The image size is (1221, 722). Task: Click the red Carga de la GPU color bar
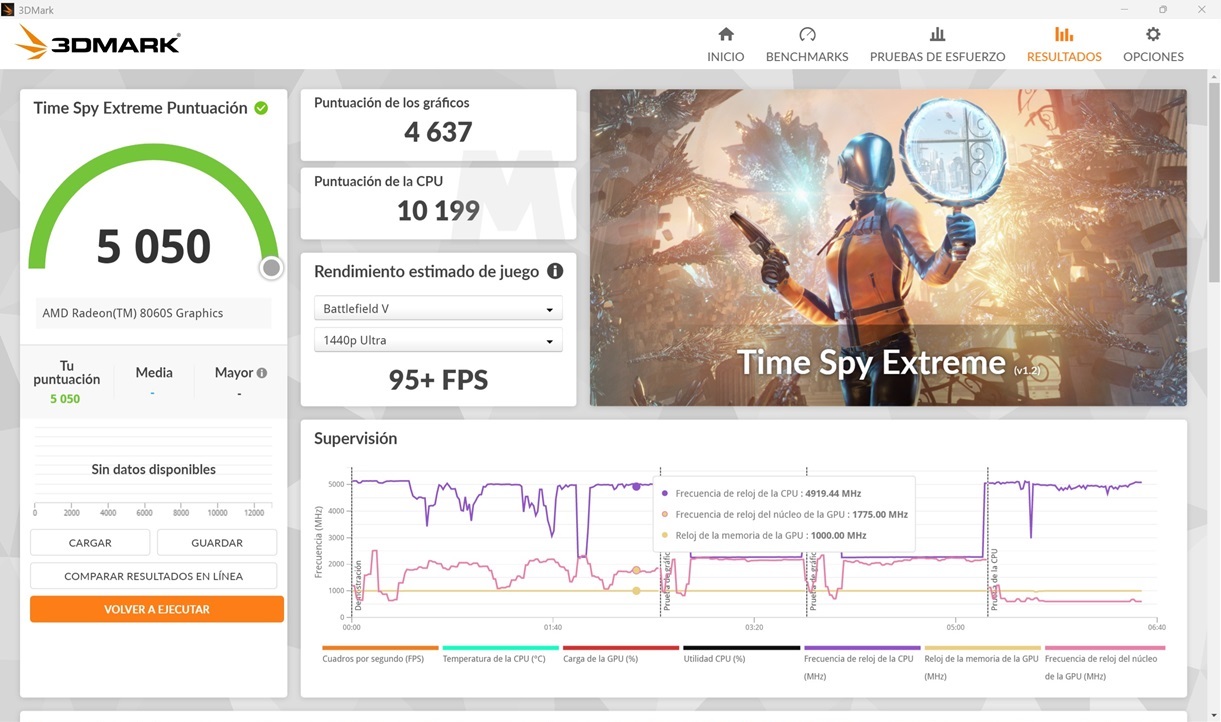pos(619,647)
